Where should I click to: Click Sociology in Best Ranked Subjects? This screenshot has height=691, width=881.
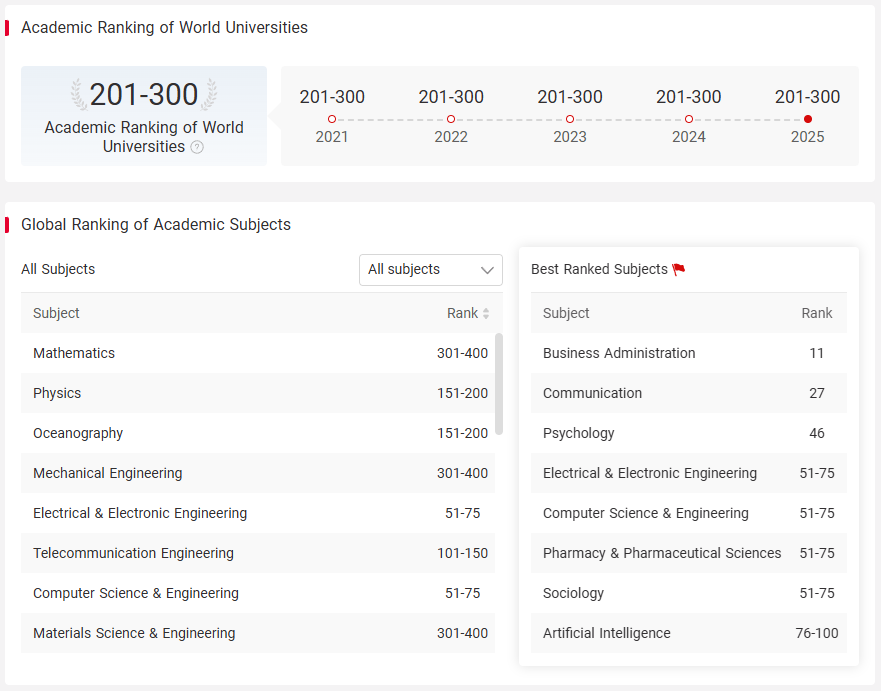(689, 593)
